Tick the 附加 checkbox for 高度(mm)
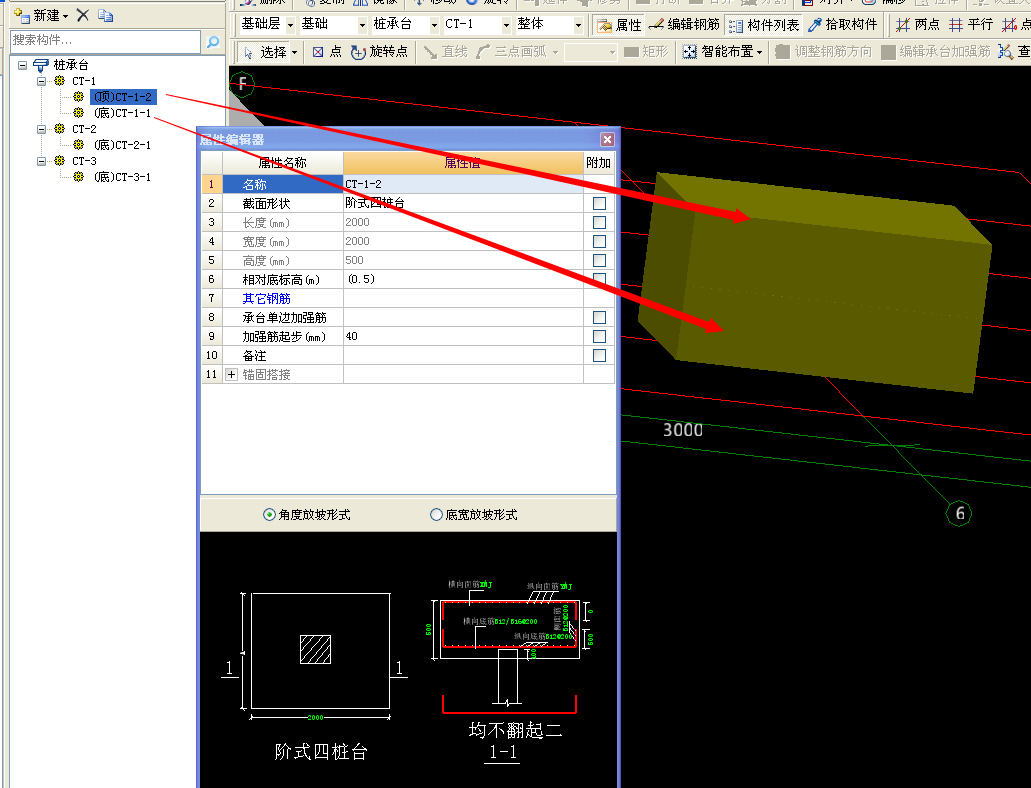Image resolution: width=1031 pixels, height=788 pixels. [x=599, y=260]
